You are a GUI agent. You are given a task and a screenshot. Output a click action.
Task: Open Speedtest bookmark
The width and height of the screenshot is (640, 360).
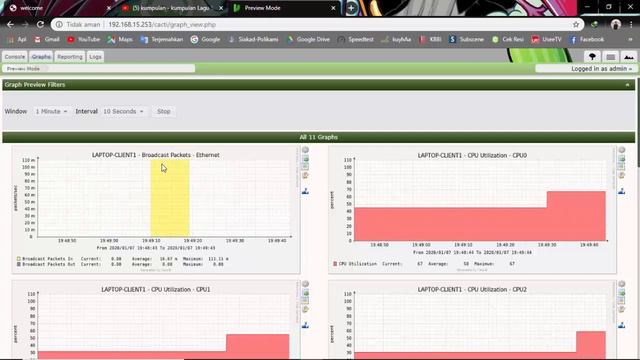point(356,40)
